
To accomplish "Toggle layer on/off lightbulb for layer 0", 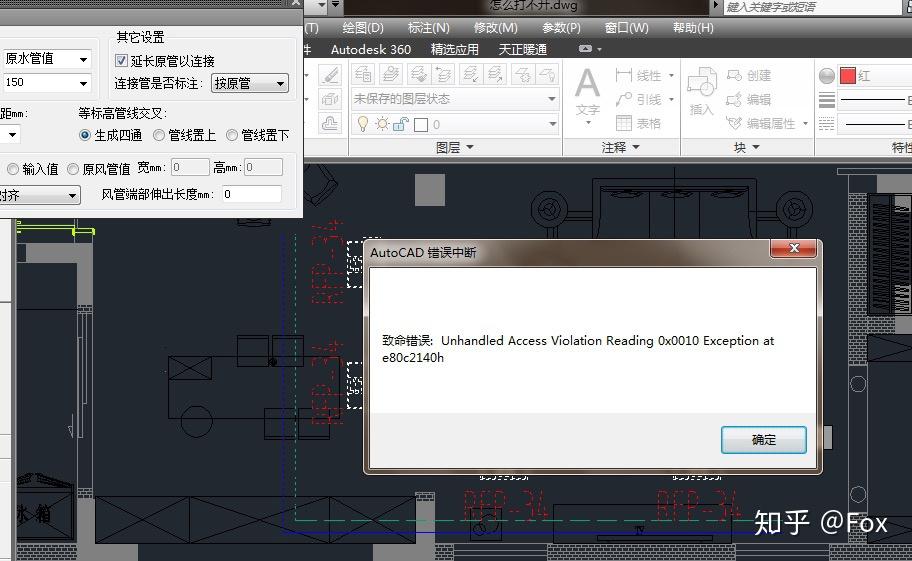I will point(363,124).
